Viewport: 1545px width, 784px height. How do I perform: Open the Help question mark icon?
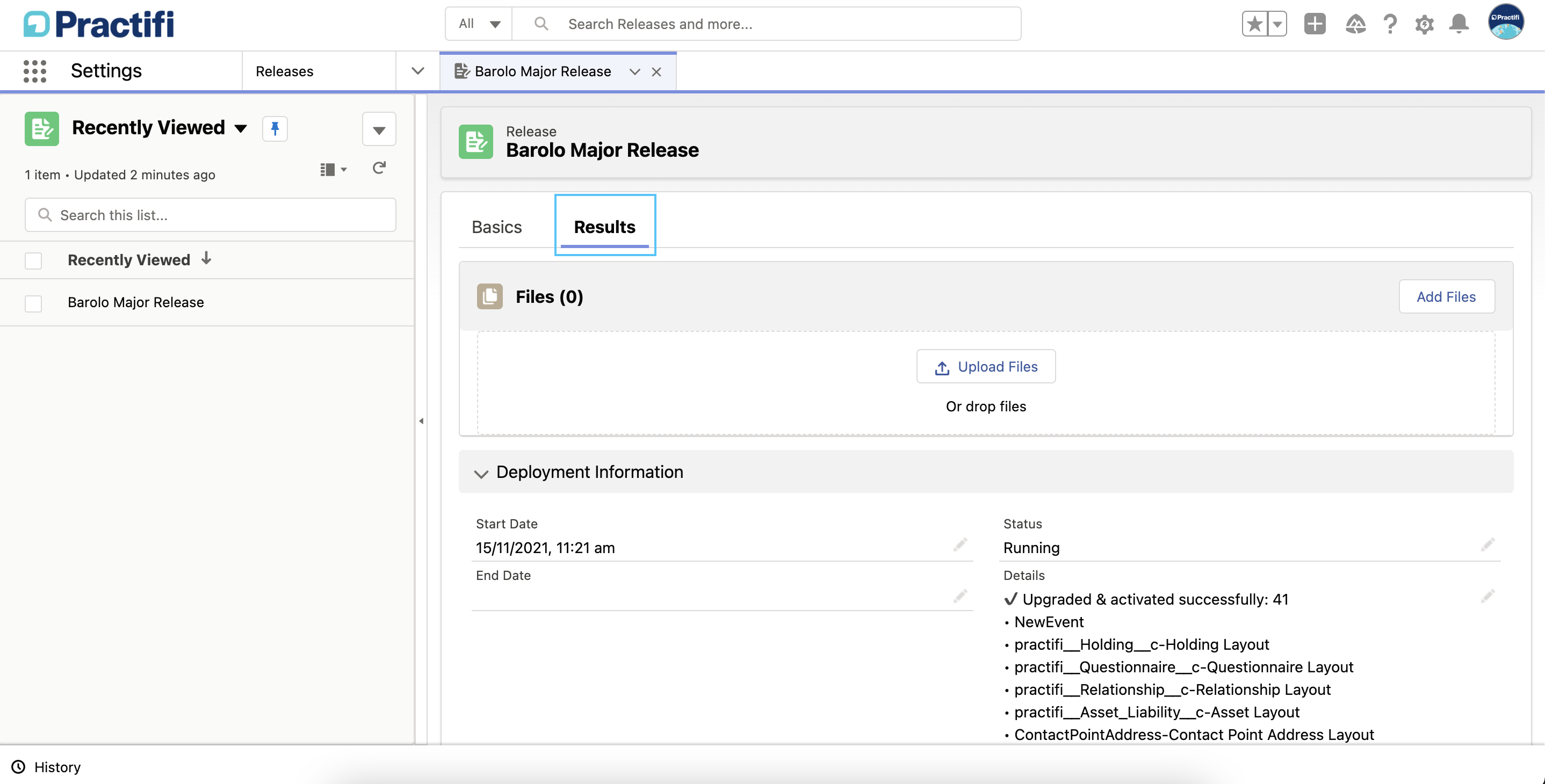click(x=1390, y=24)
